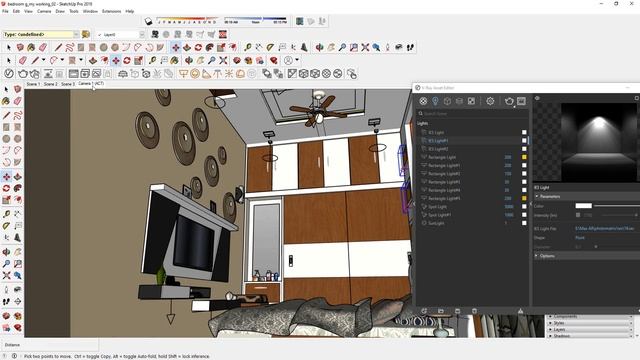This screenshot has width=640, height=360.
Task: Open the Type undefined dropdown arrow
Action: pos(76,34)
